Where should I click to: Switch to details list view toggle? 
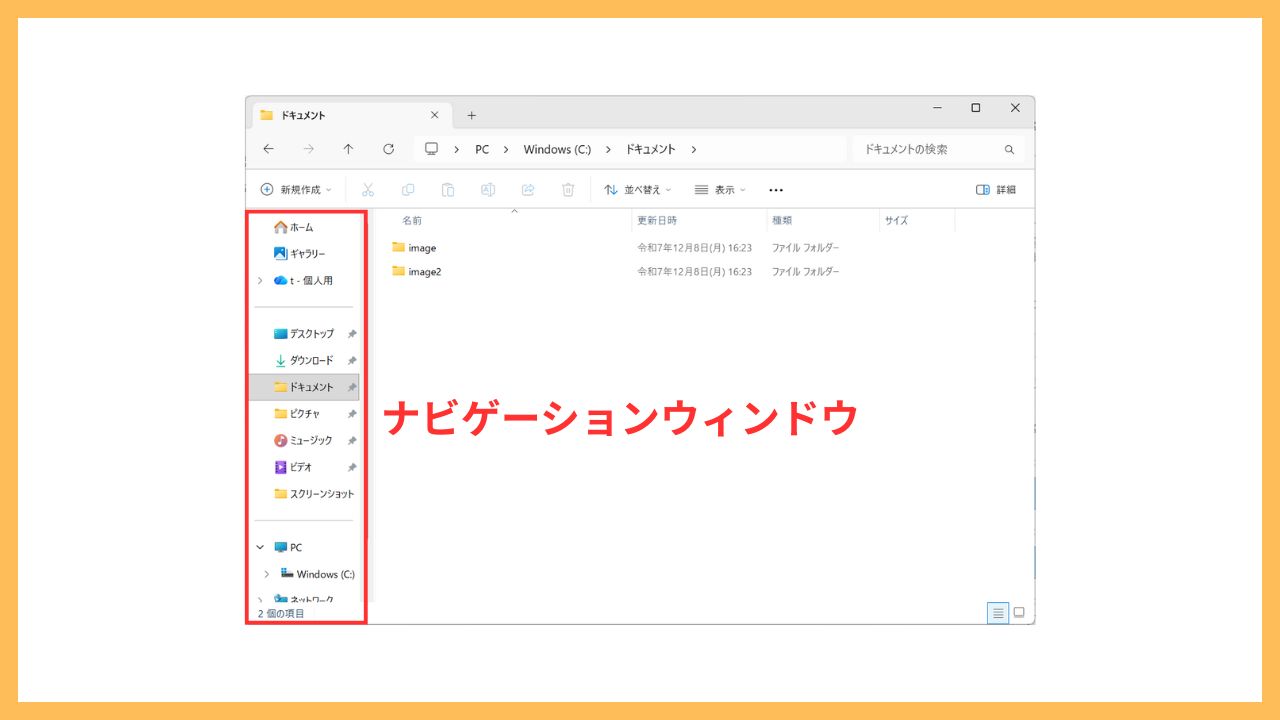[x=998, y=613]
